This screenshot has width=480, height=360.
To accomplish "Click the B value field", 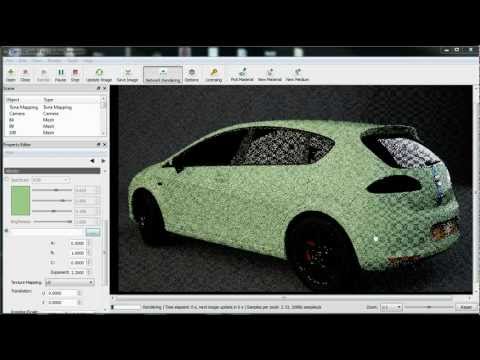I will click(x=79, y=253).
